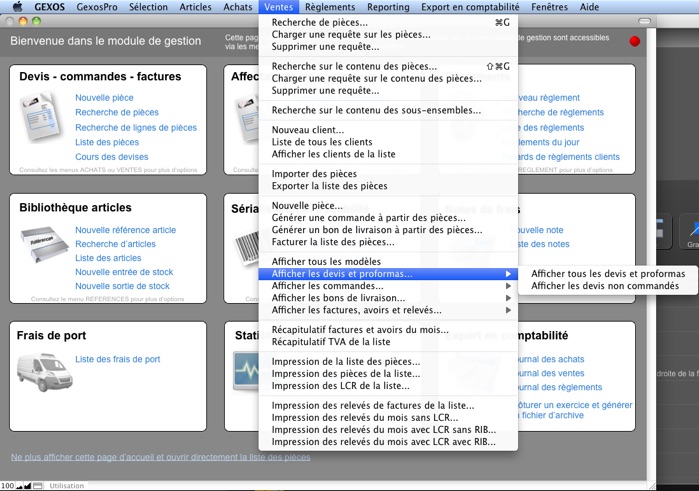
Task: Click the invoice document icon in Devis panel
Action: tap(41, 117)
